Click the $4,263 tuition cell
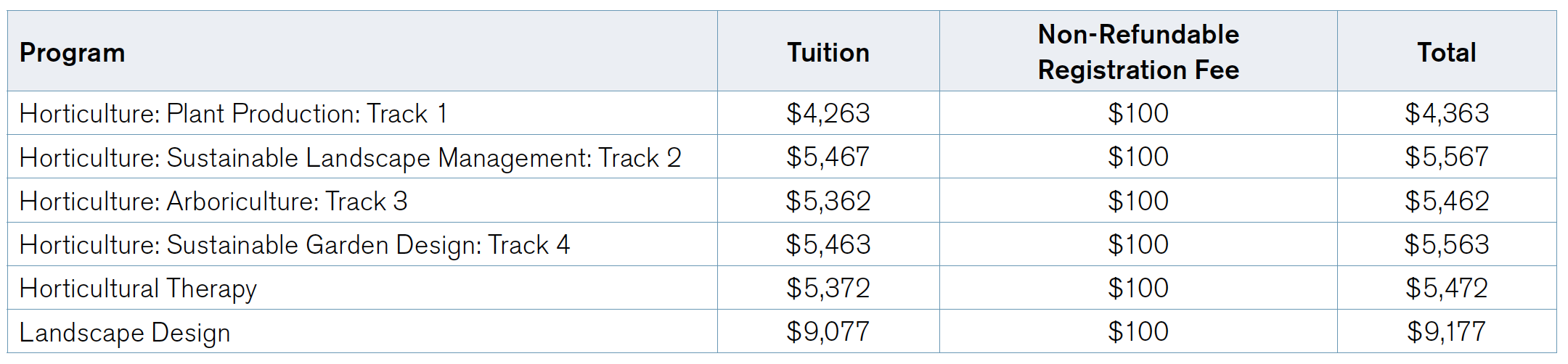Viewport: 1568px width, 364px height. click(x=828, y=114)
